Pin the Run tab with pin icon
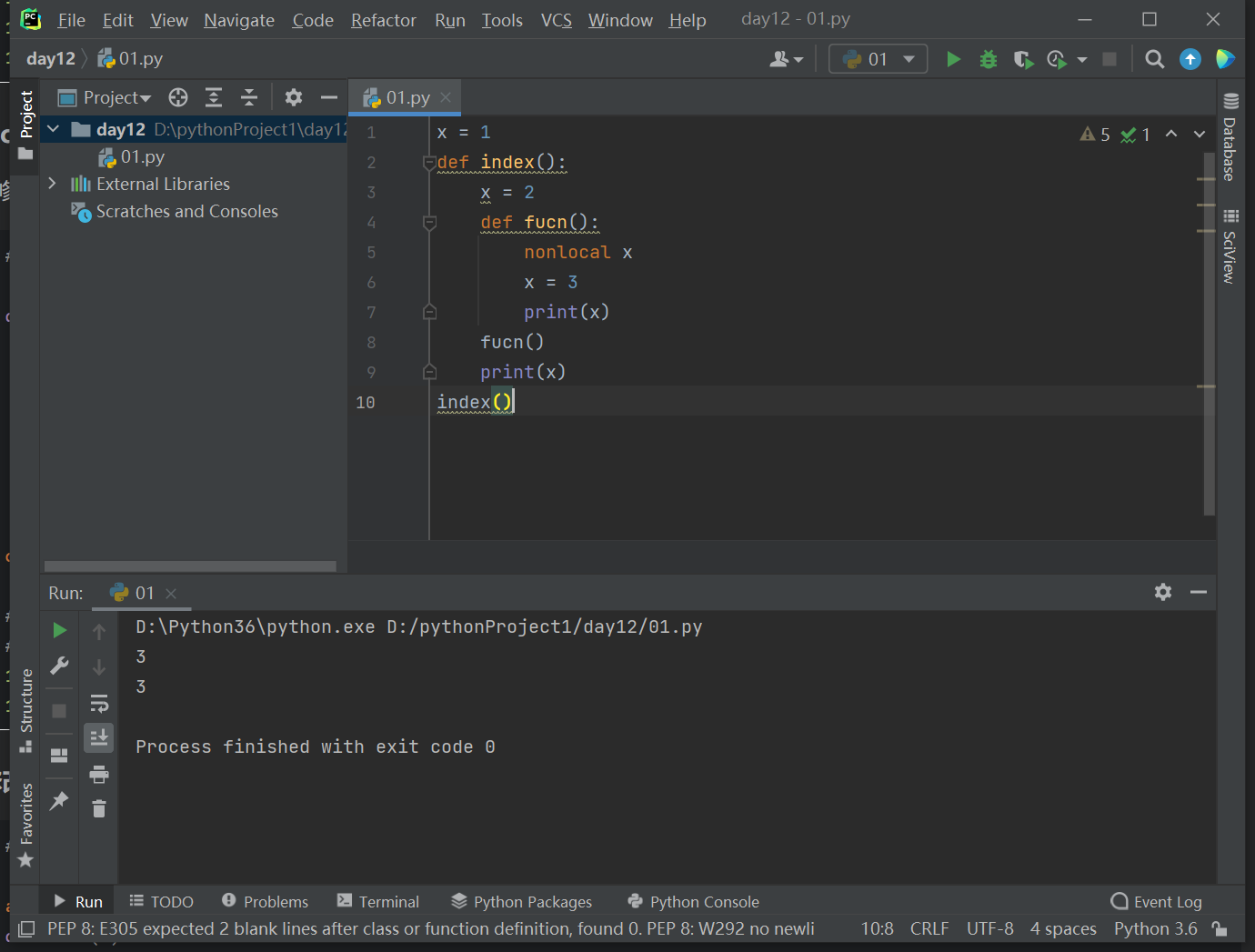Screen dimensions: 1255x952 pos(59,800)
